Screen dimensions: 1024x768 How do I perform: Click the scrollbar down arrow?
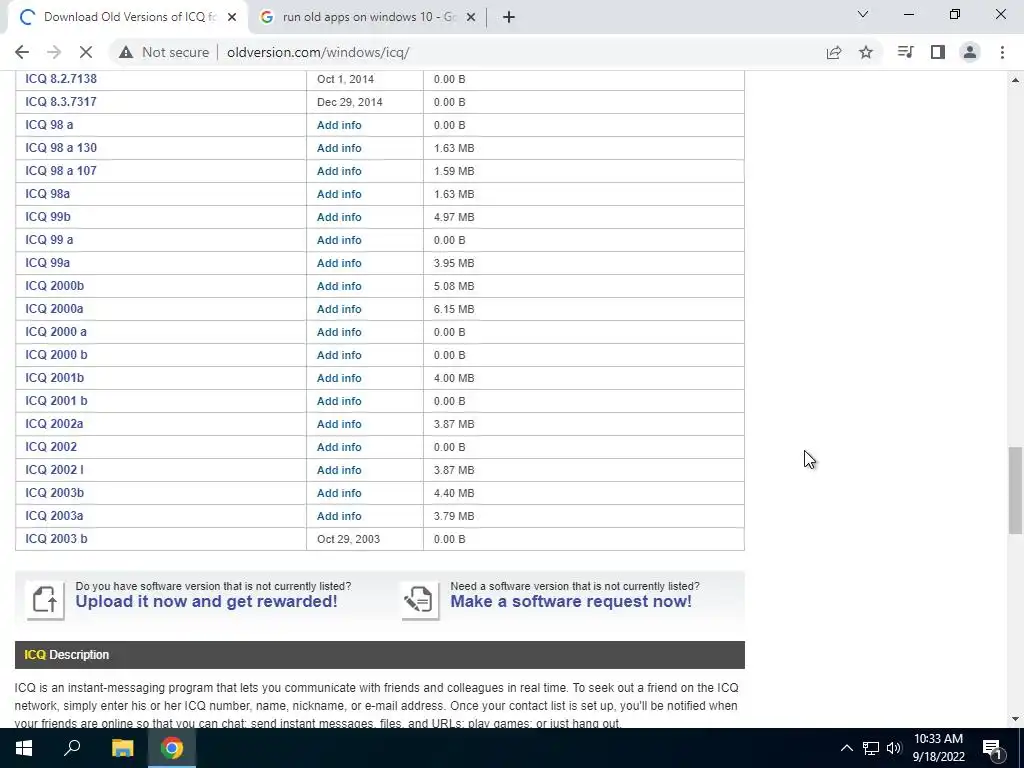(1015, 719)
